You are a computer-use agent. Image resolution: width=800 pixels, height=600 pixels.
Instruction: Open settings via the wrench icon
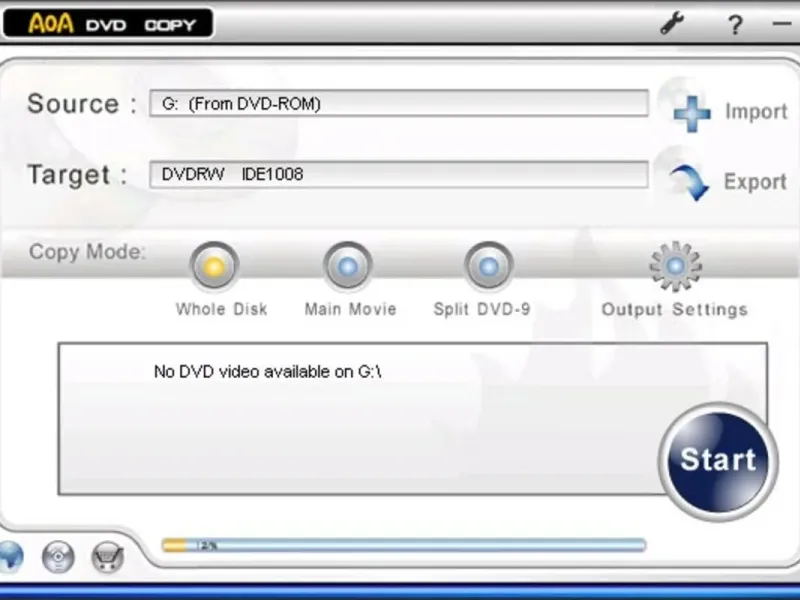pos(672,23)
